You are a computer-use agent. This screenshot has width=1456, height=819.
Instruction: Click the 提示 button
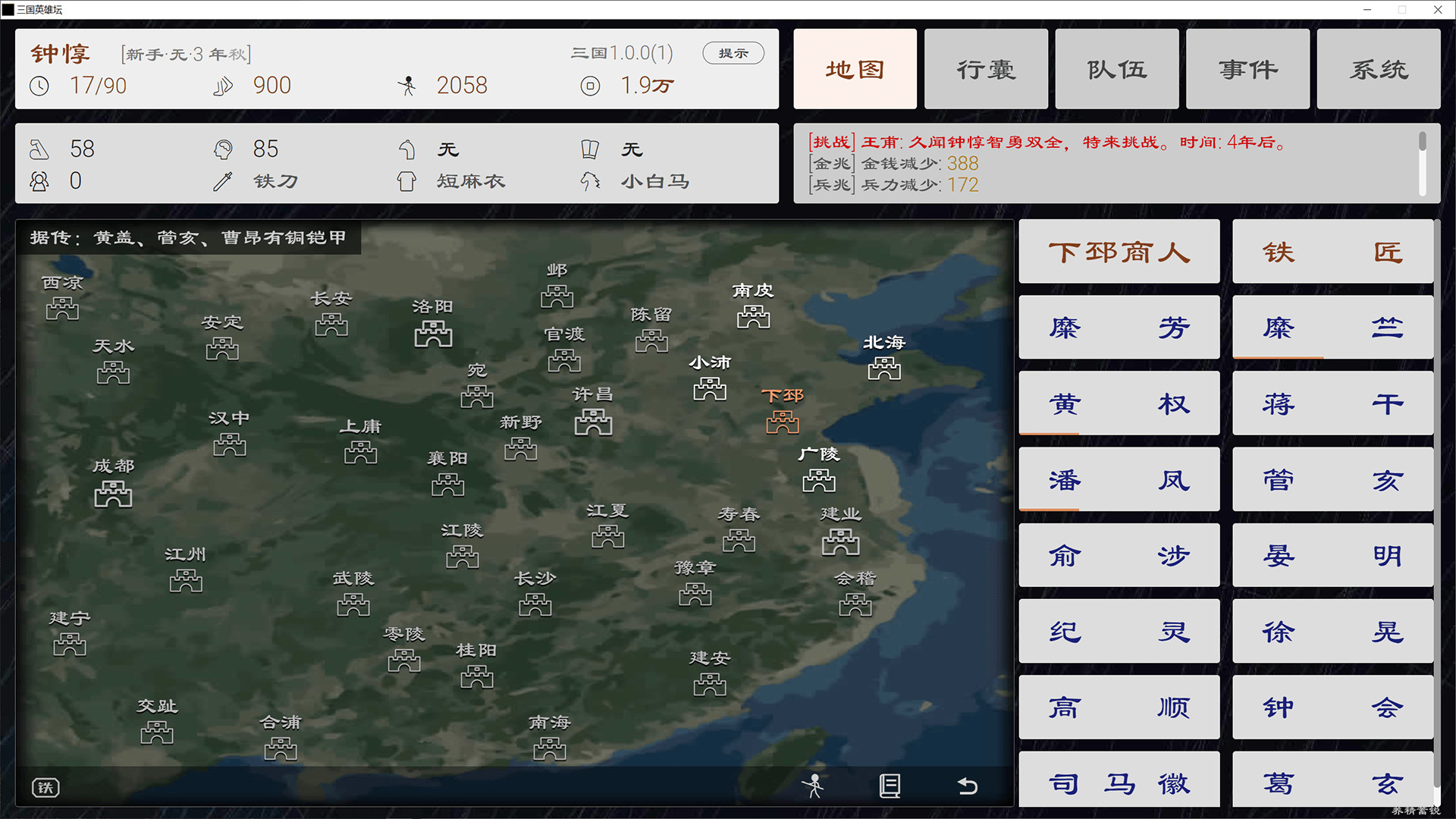click(733, 53)
